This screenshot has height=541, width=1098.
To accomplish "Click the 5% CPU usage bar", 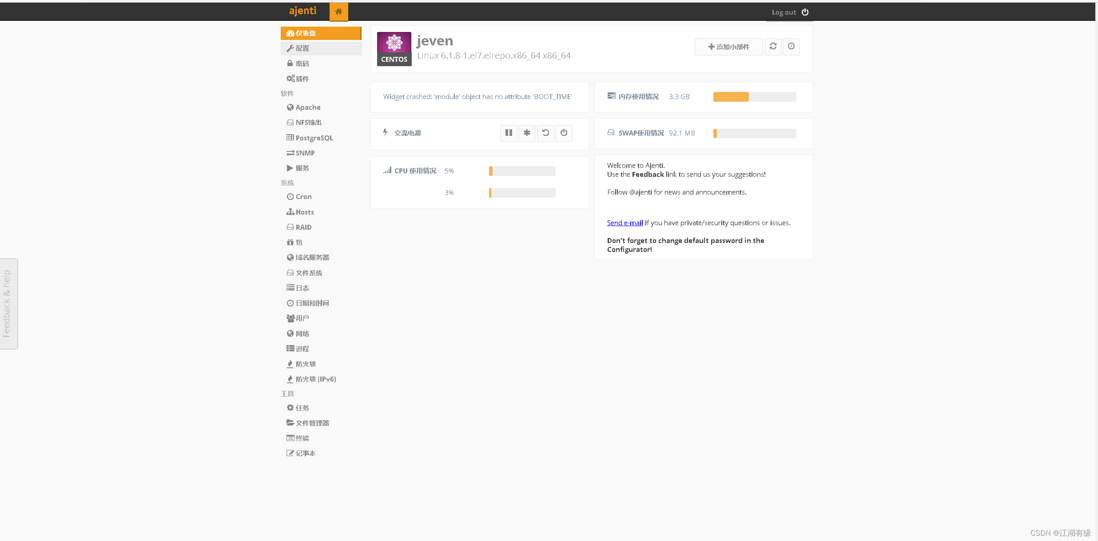I will [522, 171].
